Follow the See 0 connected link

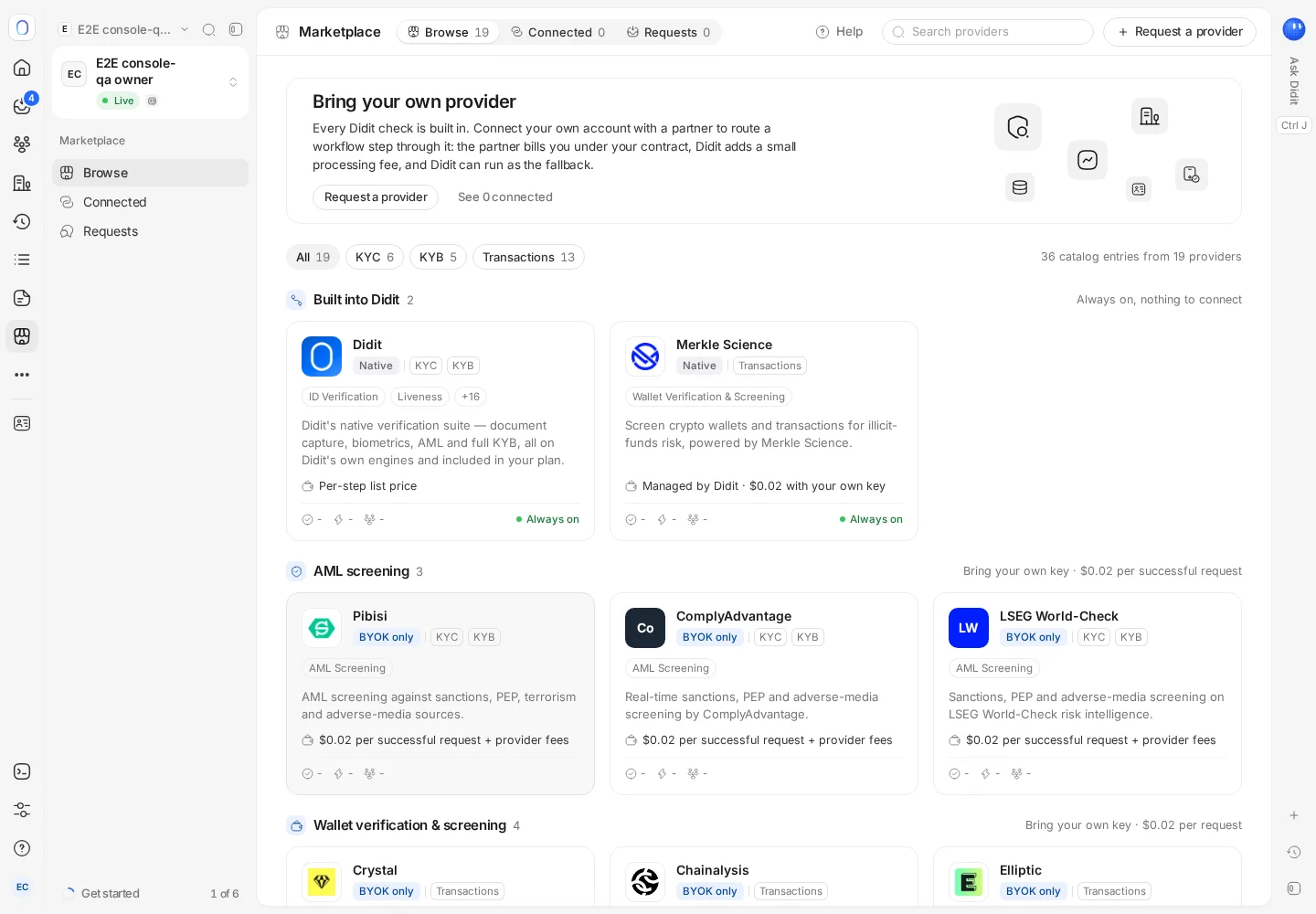pyautogui.click(x=505, y=197)
